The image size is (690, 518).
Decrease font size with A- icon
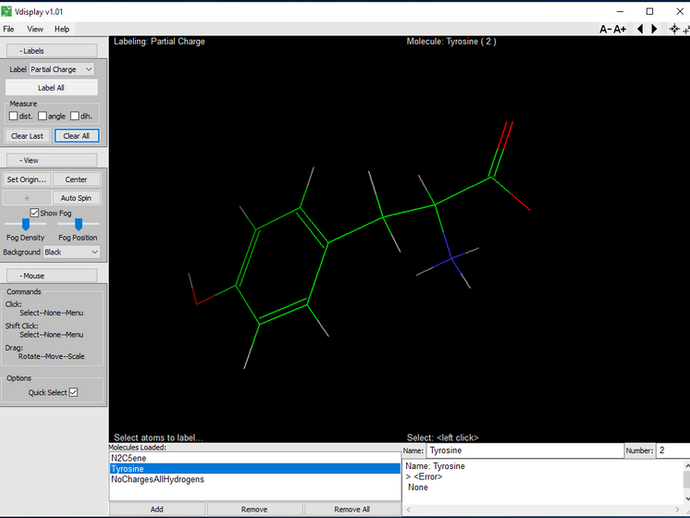tap(606, 29)
